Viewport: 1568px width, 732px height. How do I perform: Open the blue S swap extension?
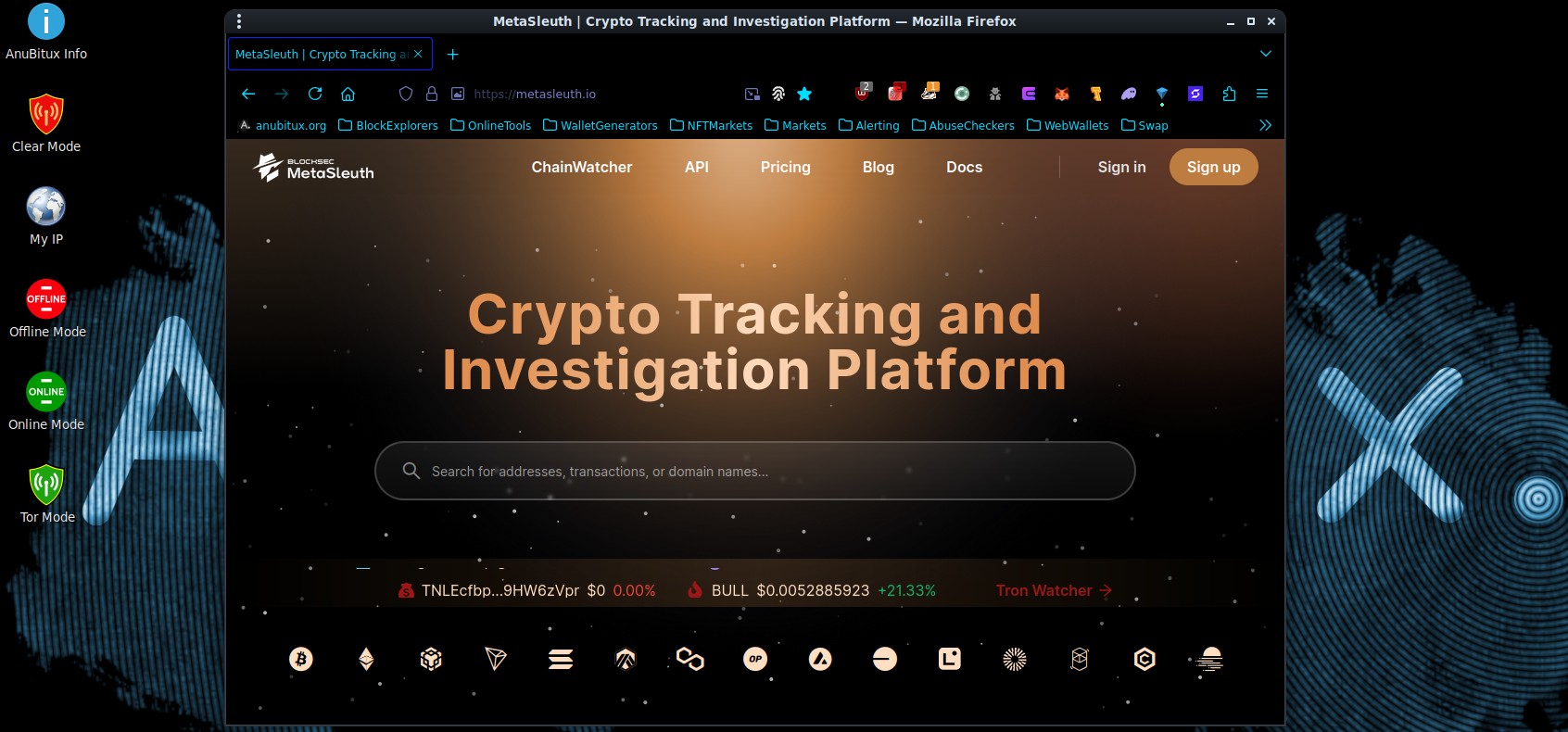pyautogui.click(x=1195, y=94)
